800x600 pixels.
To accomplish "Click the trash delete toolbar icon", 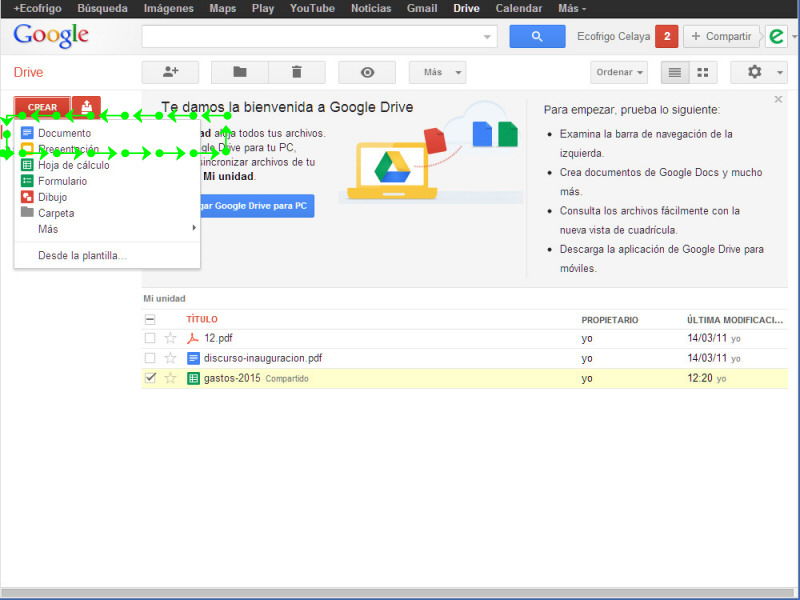I will click(x=297, y=72).
